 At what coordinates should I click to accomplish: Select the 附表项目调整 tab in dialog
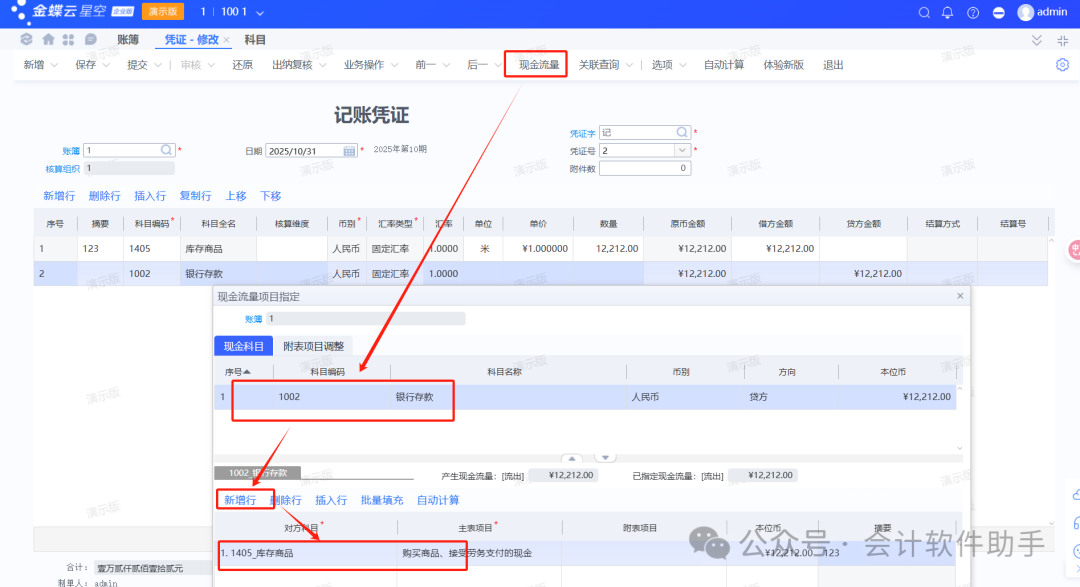pyautogui.click(x=313, y=346)
